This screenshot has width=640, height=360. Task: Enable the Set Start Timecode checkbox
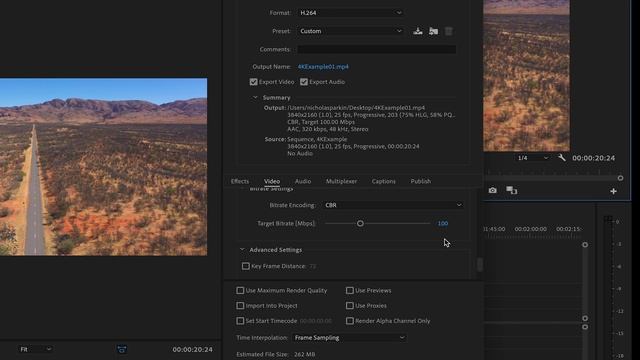[240, 321]
